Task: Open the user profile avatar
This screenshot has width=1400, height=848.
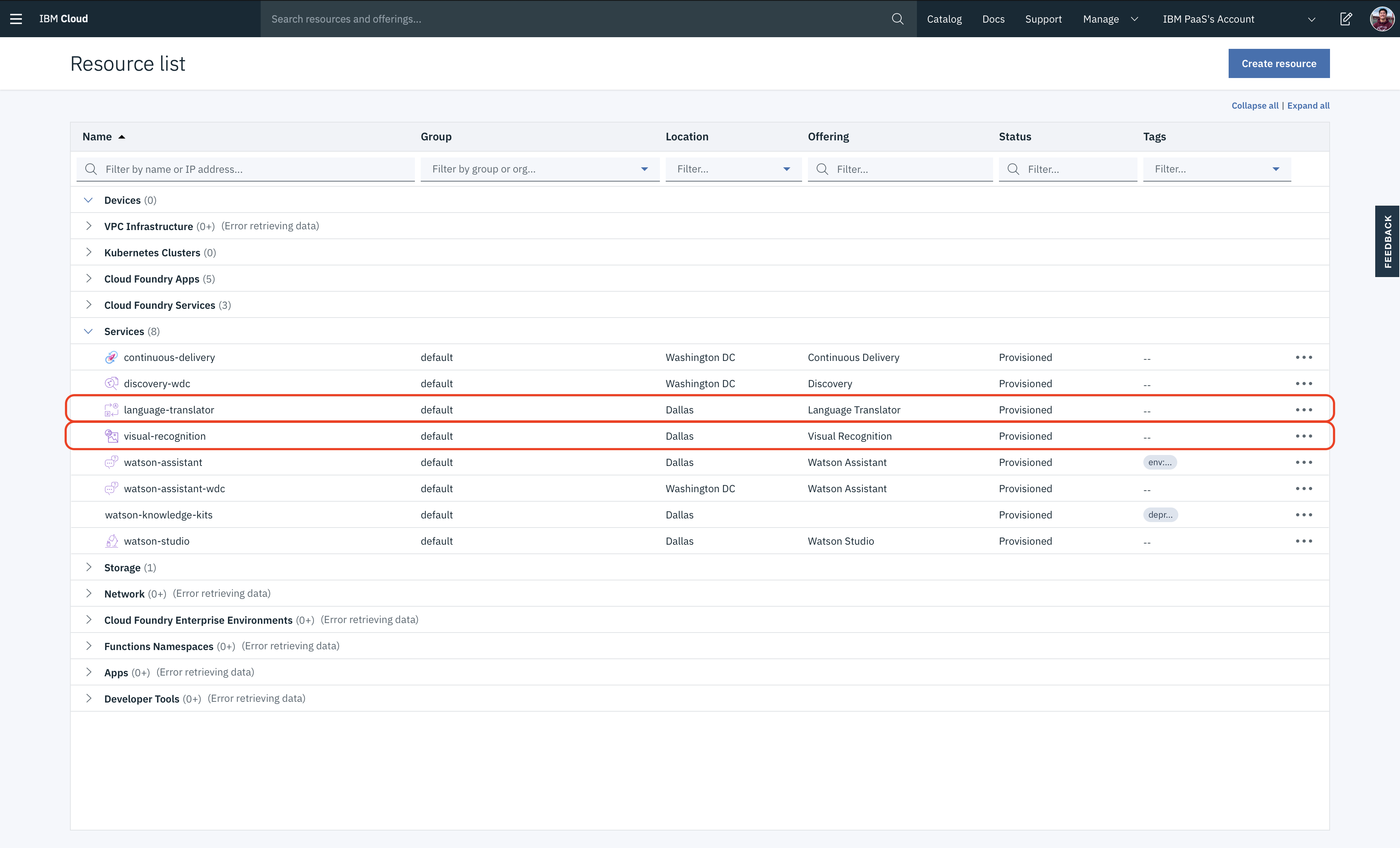Action: click(x=1381, y=19)
